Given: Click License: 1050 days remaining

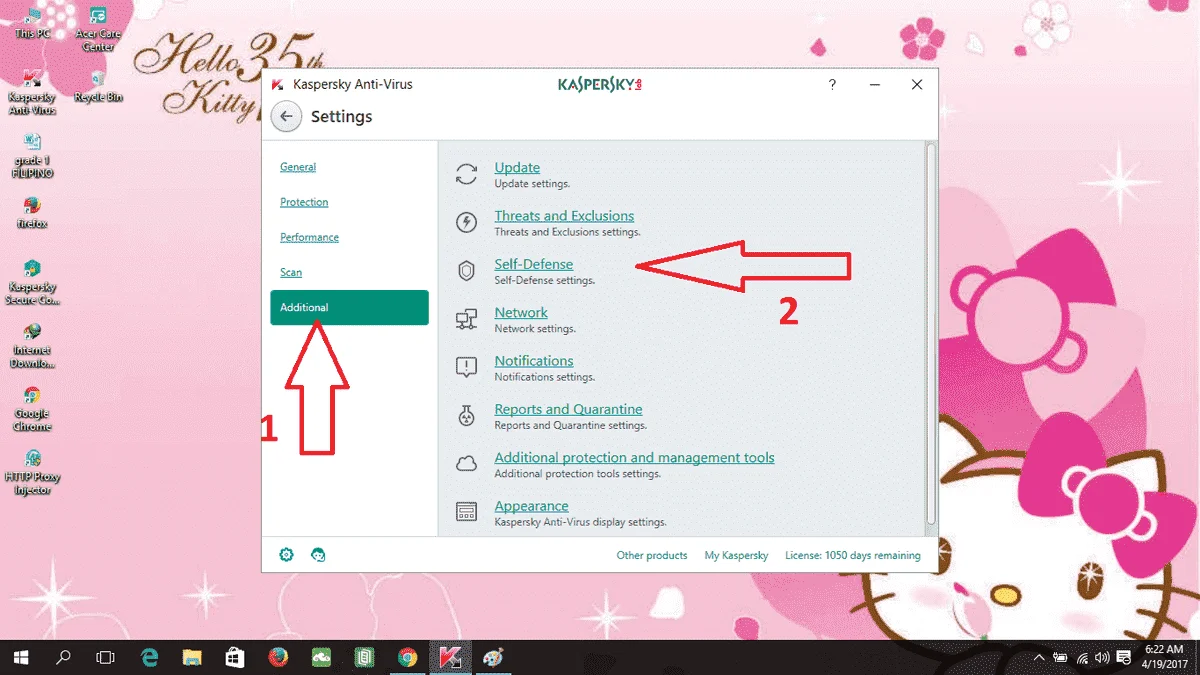Looking at the screenshot, I should 853,555.
